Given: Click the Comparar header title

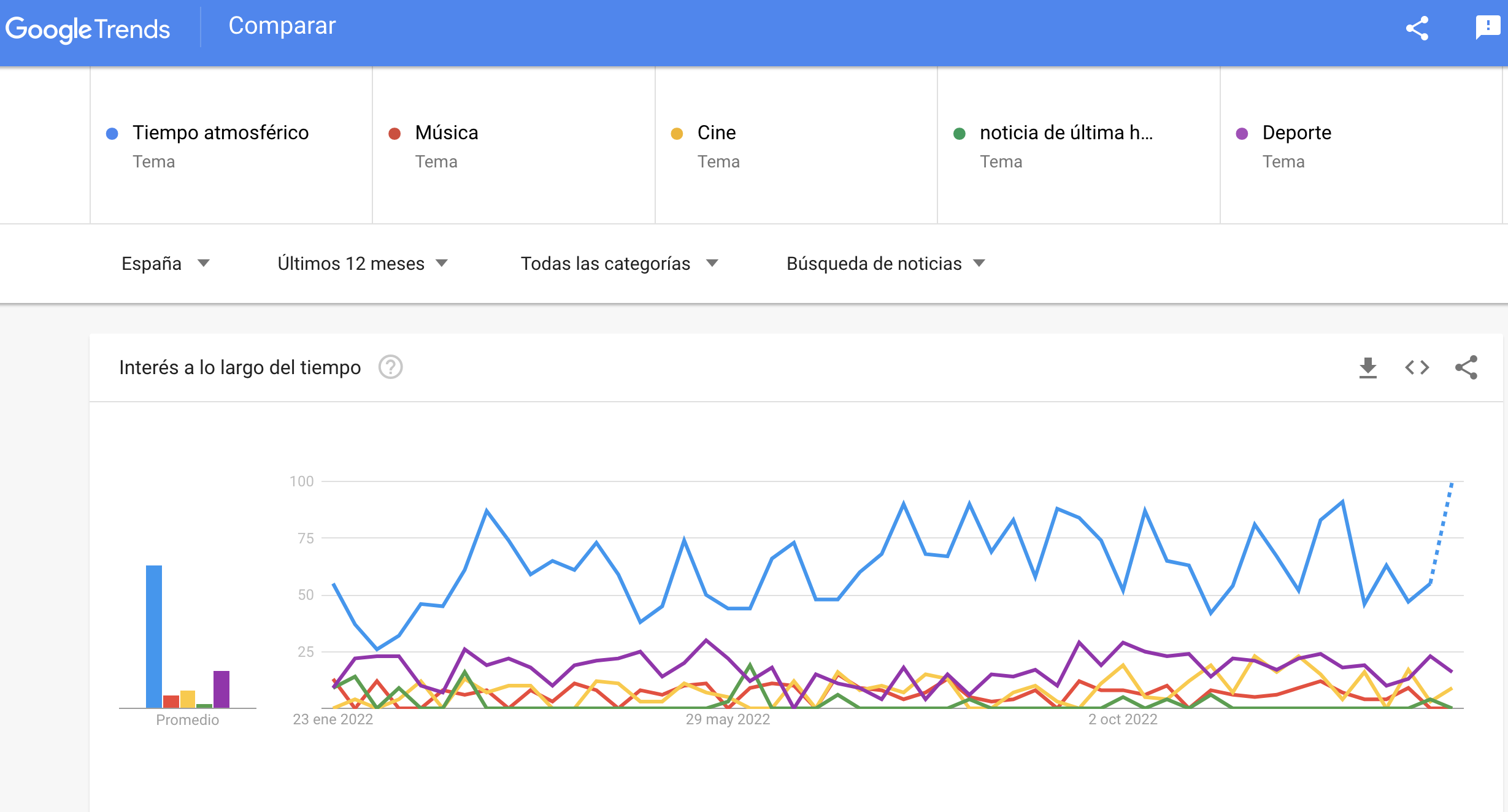Looking at the screenshot, I should coord(282,26).
